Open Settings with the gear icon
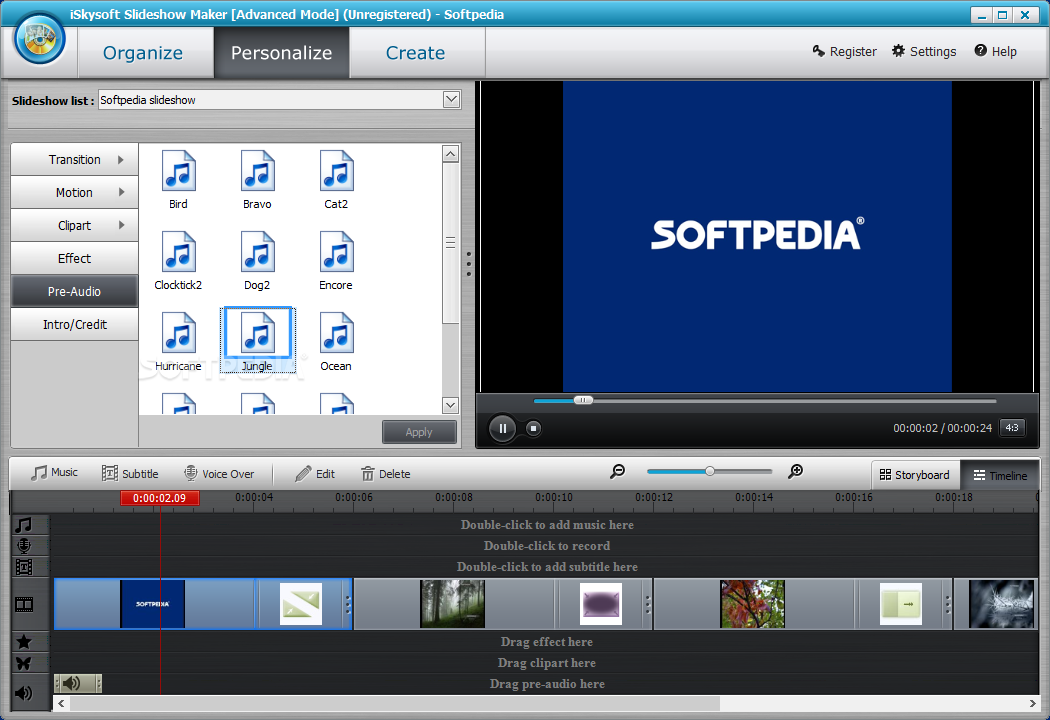This screenshot has width=1050, height=720. click(924, 52)
